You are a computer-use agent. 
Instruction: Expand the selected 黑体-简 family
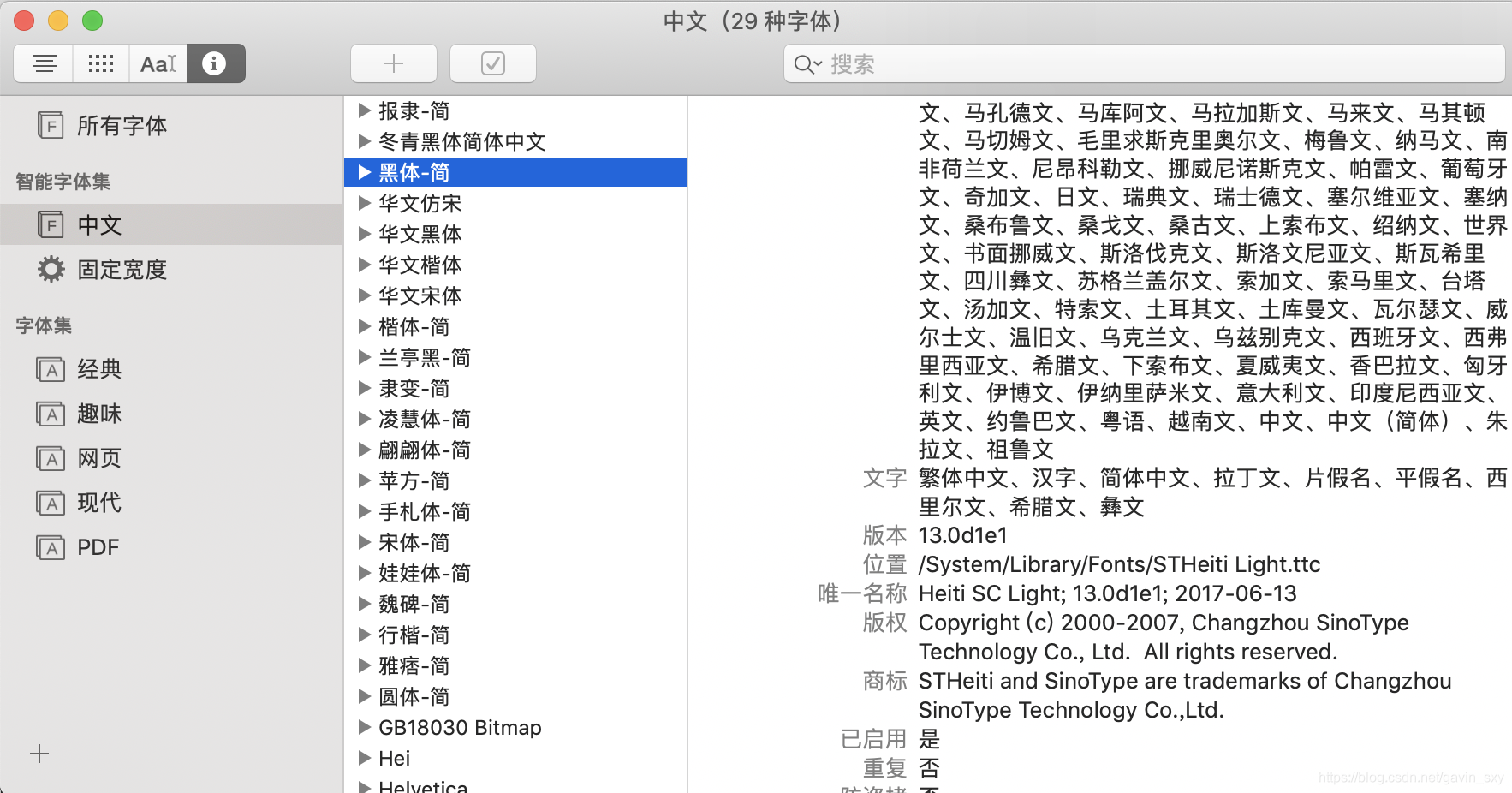click(x=365, y=172)
